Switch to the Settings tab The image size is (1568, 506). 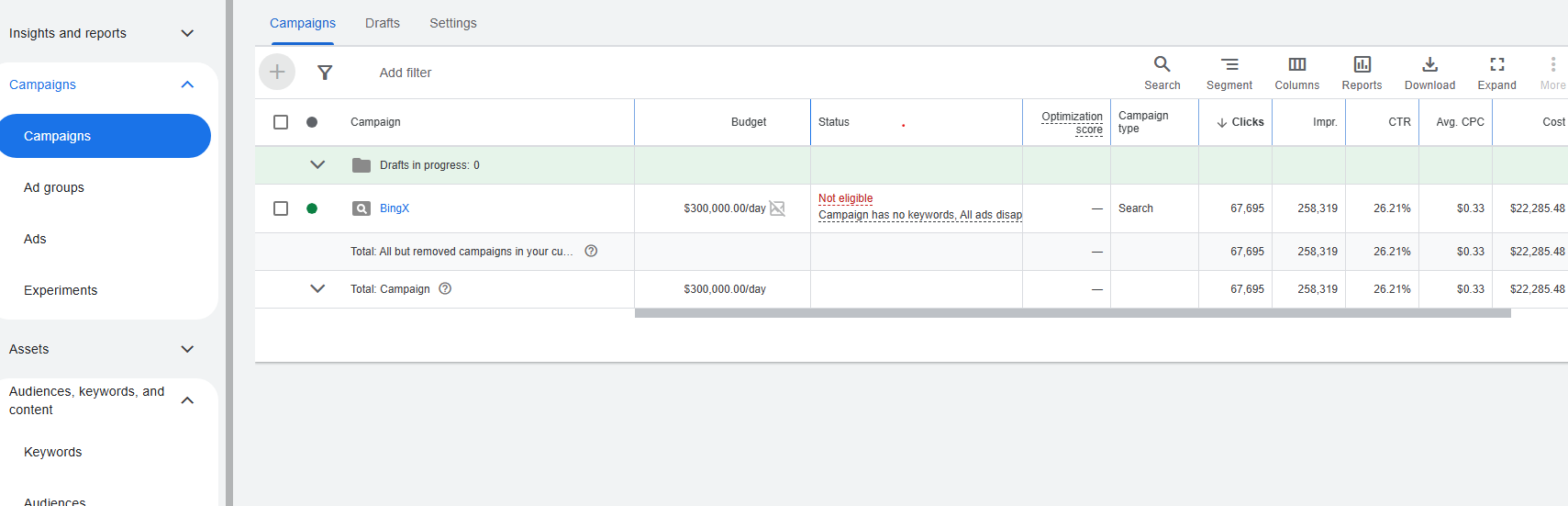coord(453,23)
